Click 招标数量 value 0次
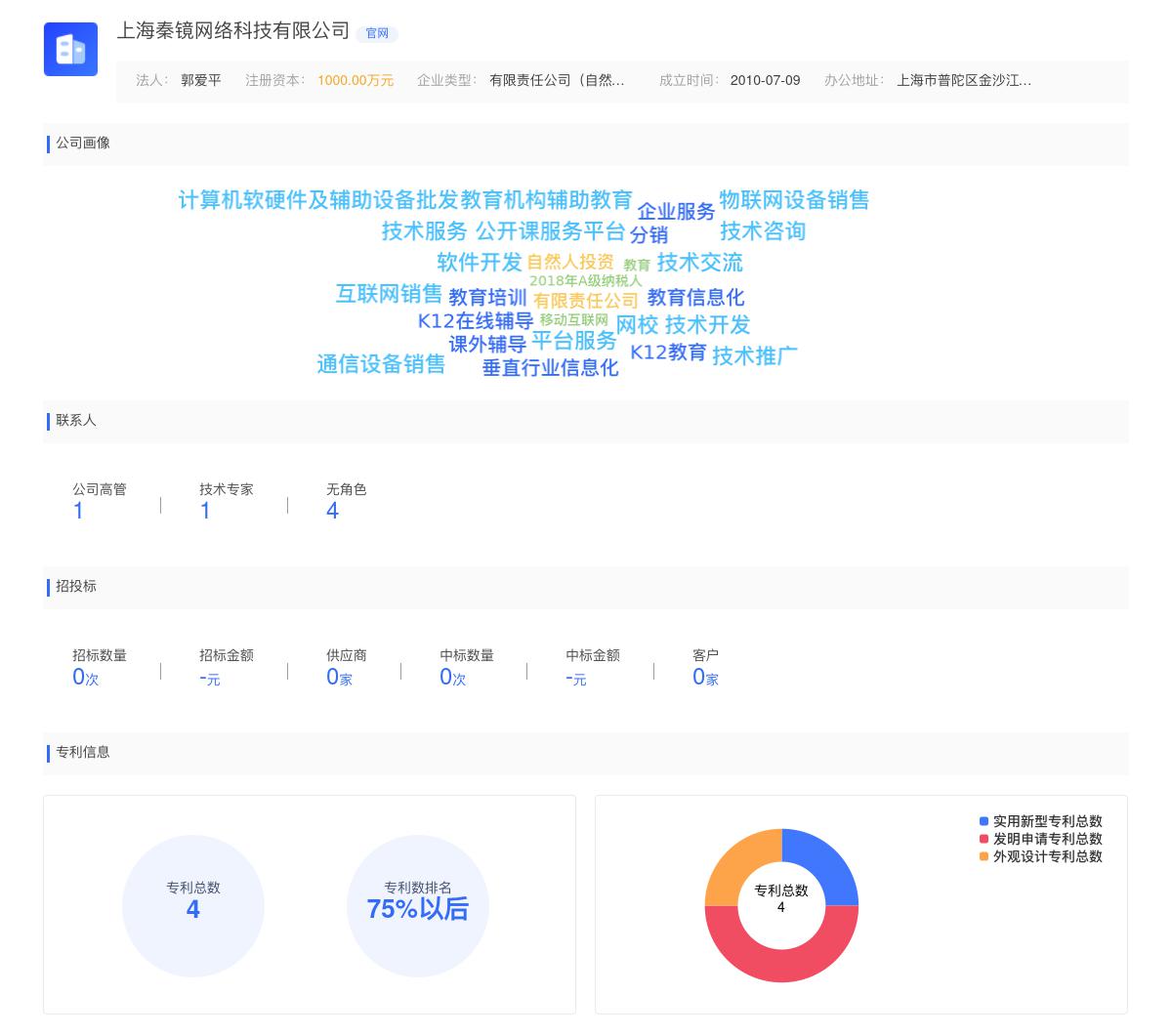 point(86,677)
